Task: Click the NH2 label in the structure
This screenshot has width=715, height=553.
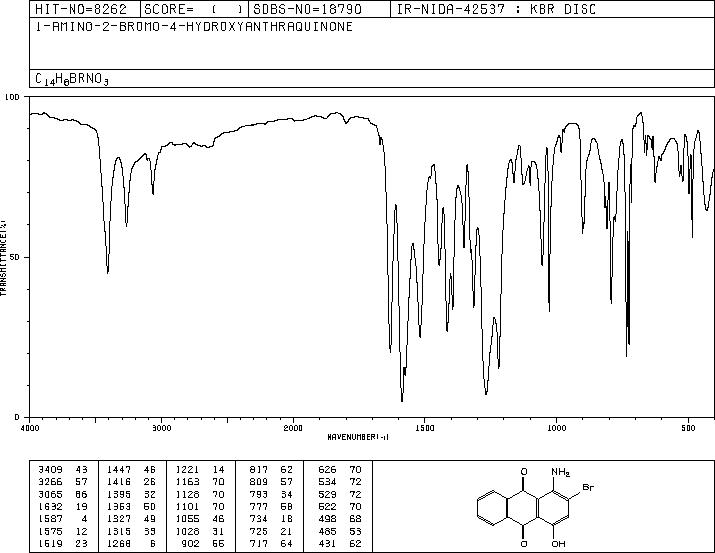Action: tap(560, 472)
